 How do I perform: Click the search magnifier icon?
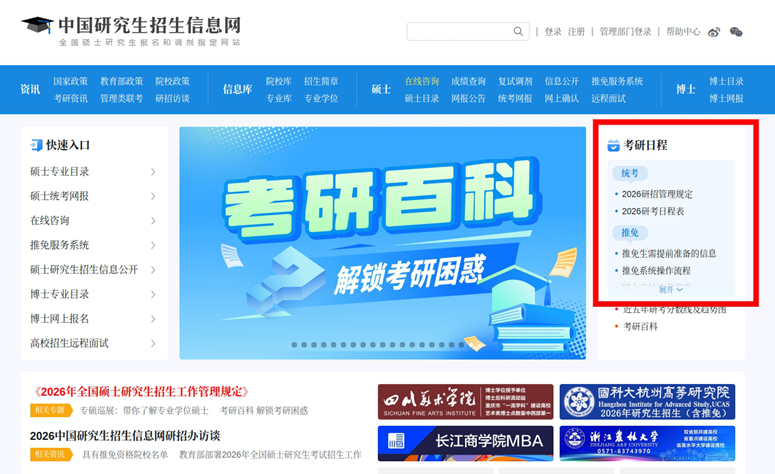click(x=518, y=32)
